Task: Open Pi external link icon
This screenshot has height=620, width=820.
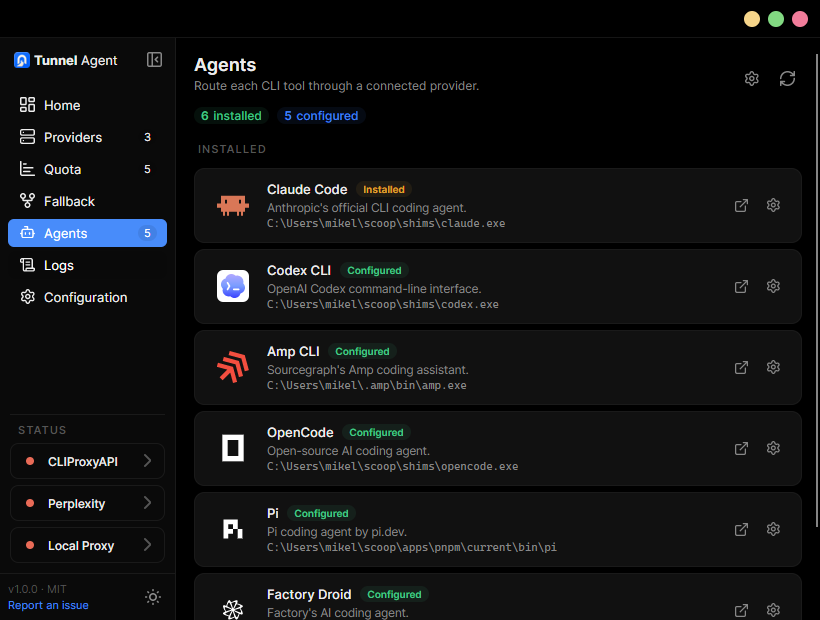Action: pyautogui.click(x=741, y=530)
